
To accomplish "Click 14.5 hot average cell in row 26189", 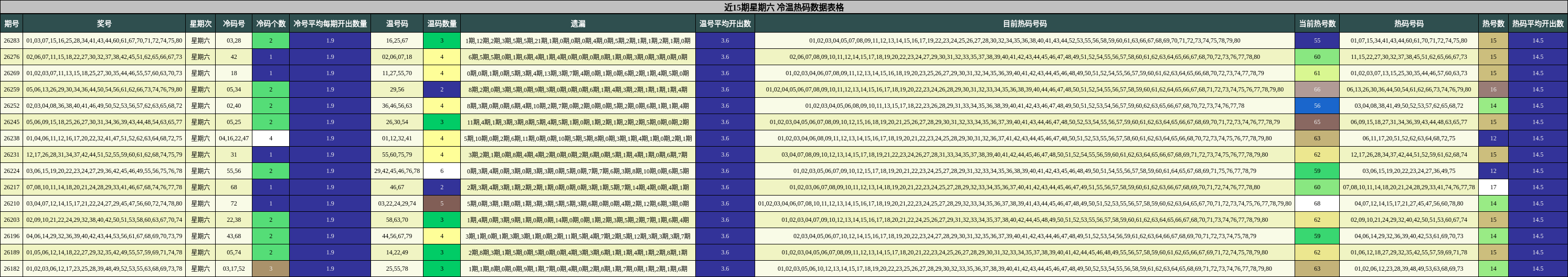I will pos(1538,252).
